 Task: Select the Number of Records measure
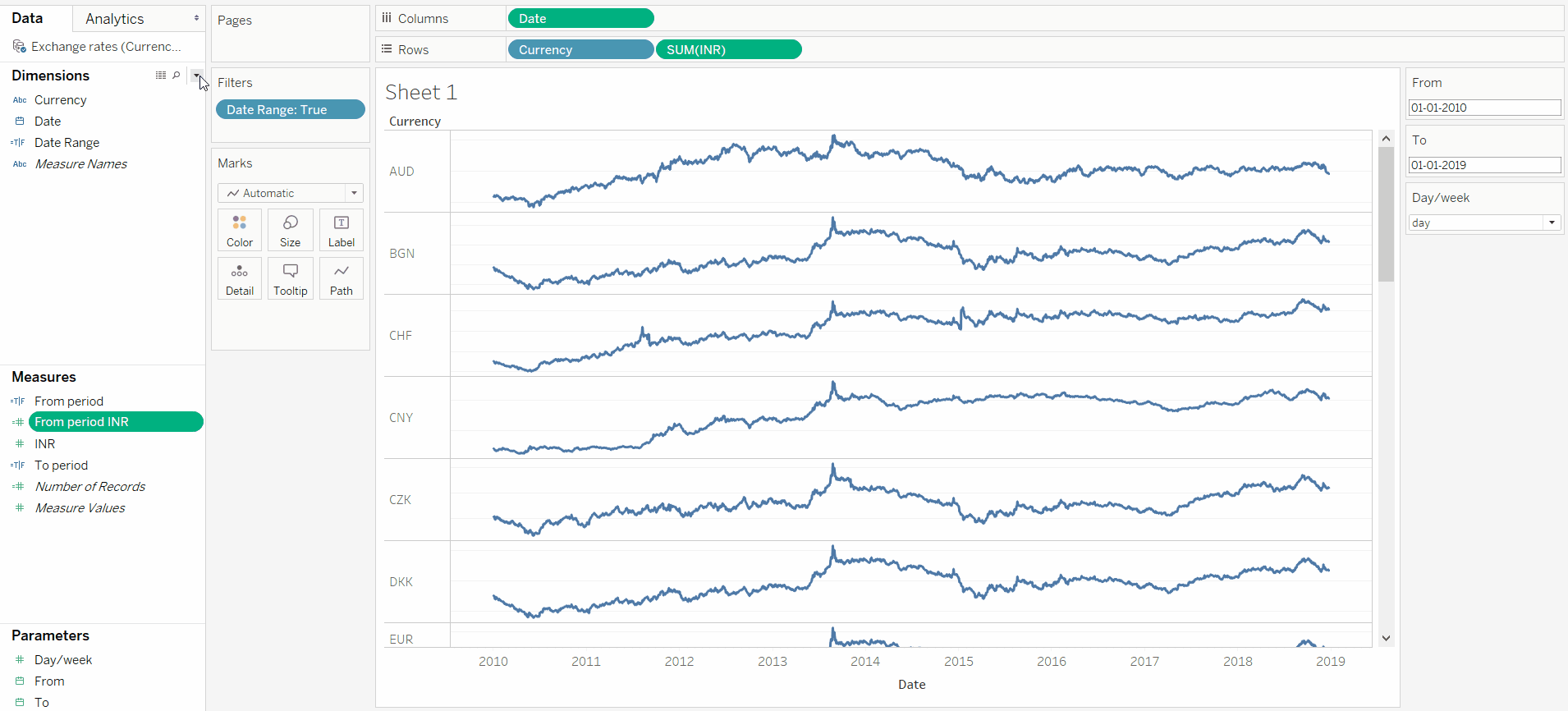[90, 487]
